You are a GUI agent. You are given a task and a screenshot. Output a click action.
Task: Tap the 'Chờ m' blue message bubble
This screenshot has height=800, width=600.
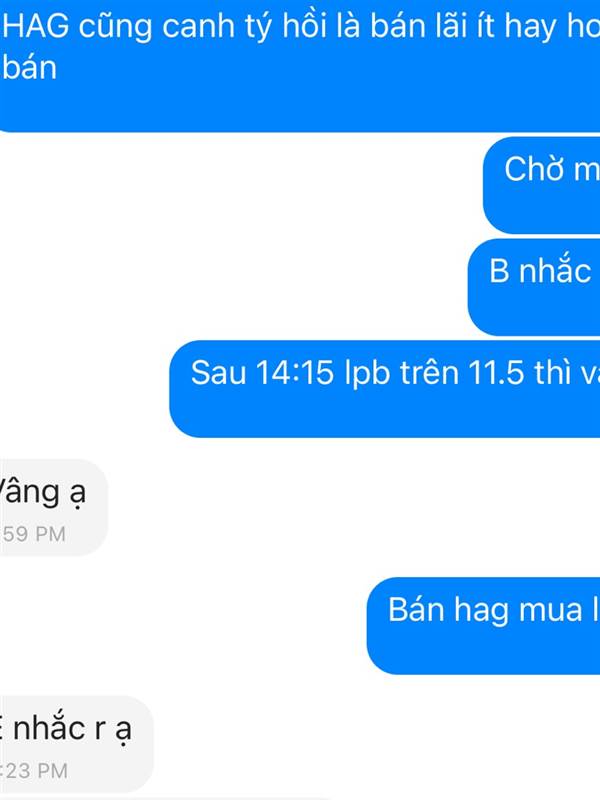click(541, 185)
